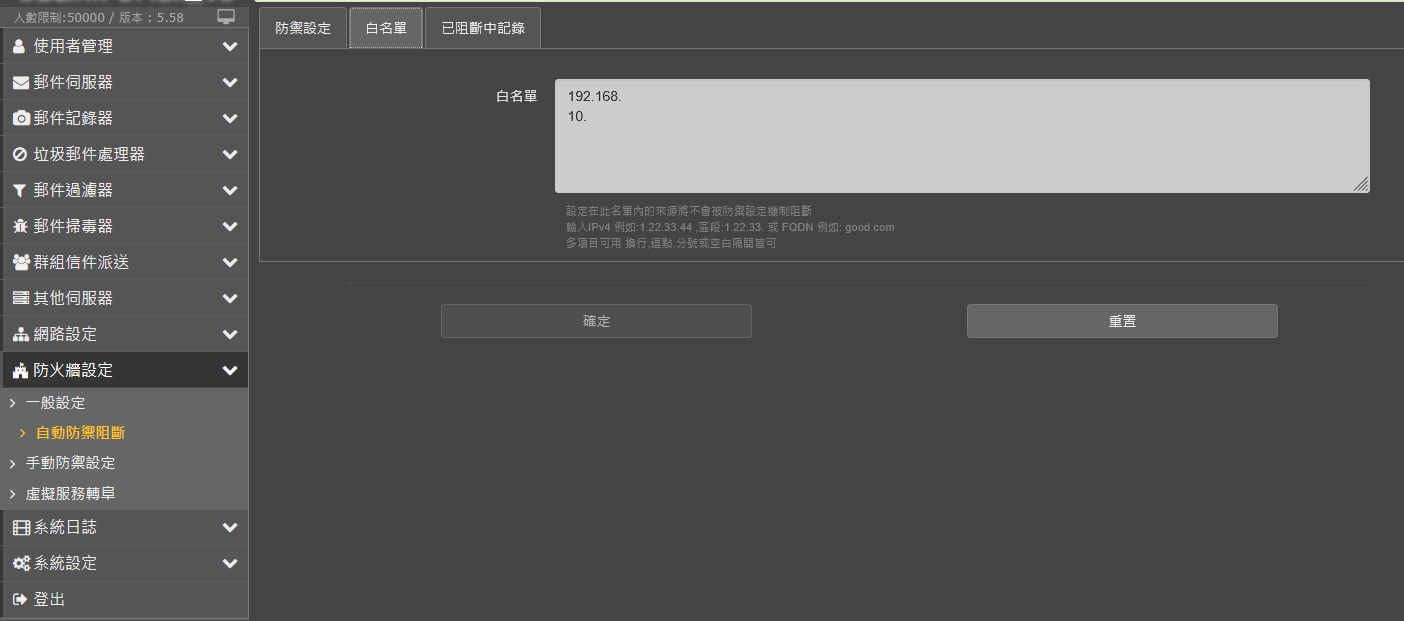Click the monitor icon next to version number

point(226,17)
